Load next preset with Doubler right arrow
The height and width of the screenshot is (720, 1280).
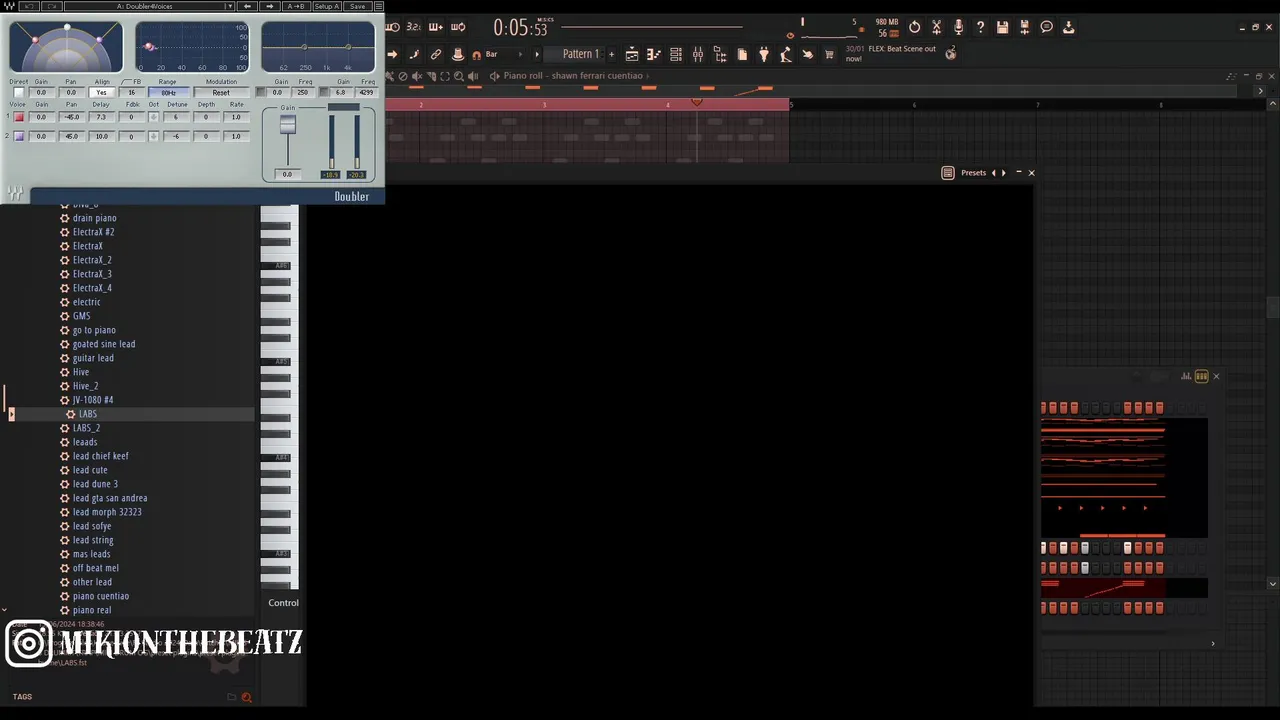[270, 6]
